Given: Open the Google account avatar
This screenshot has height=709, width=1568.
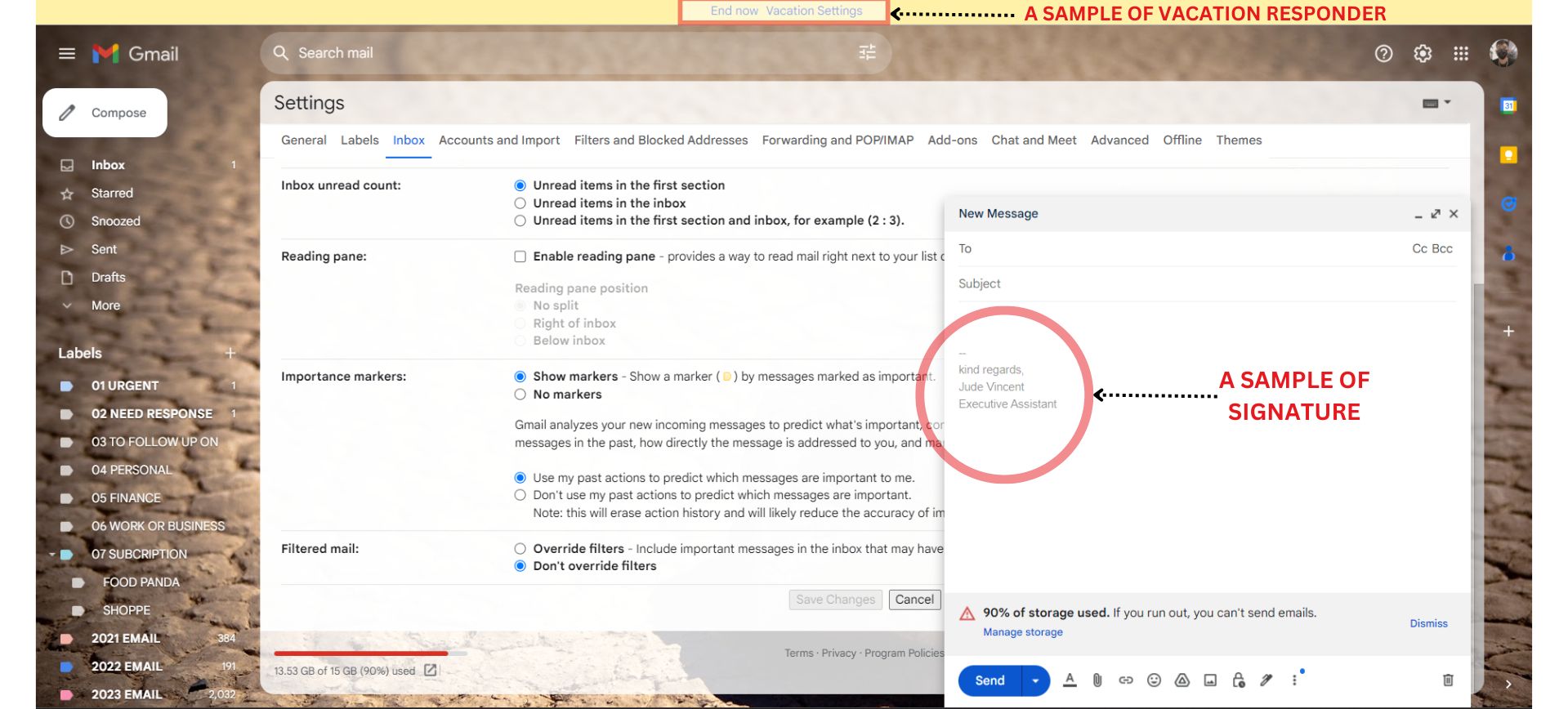Looking at the screenshot, I should [x=1503, y=53].
